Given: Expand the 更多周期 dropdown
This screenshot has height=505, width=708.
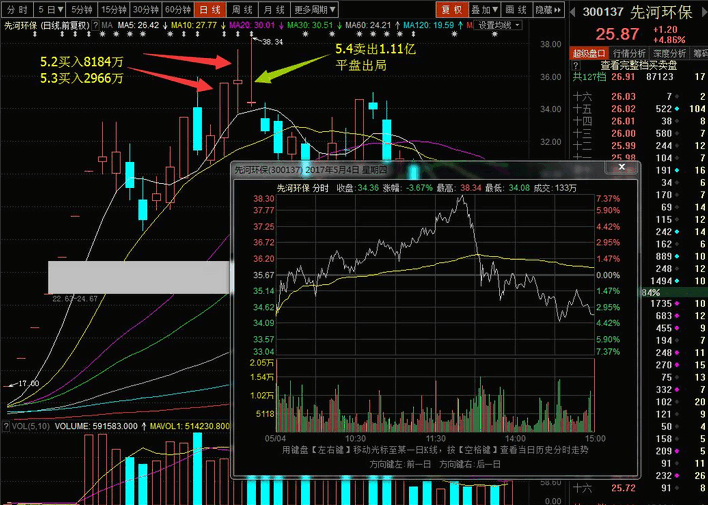Looking at the screenshot, I should pos(314,9).
